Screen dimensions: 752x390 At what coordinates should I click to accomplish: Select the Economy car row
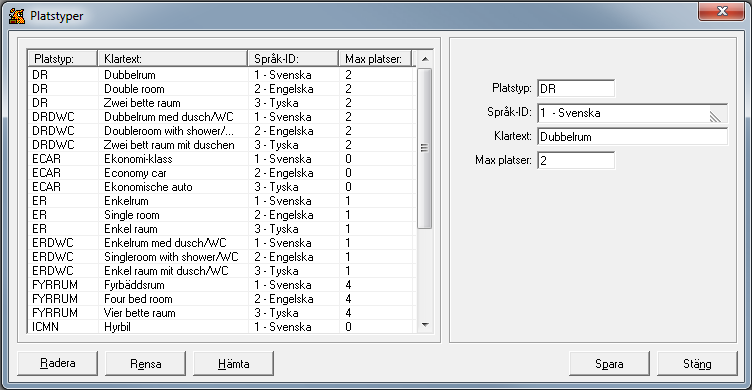point(221,173)
